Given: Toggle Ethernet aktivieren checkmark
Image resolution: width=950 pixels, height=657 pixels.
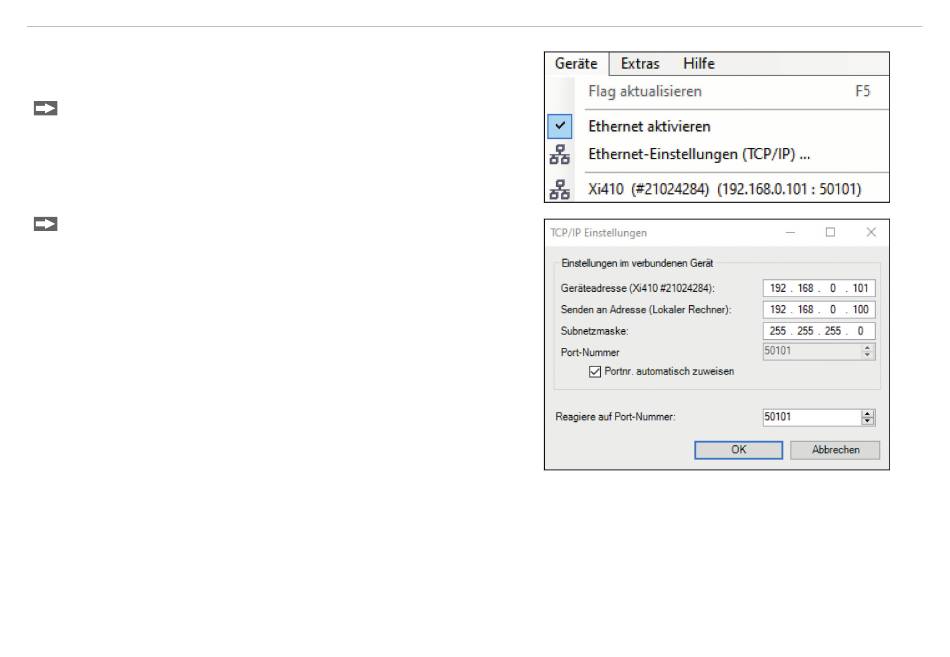Looking at the screenshot, I should tap(560, 126).
